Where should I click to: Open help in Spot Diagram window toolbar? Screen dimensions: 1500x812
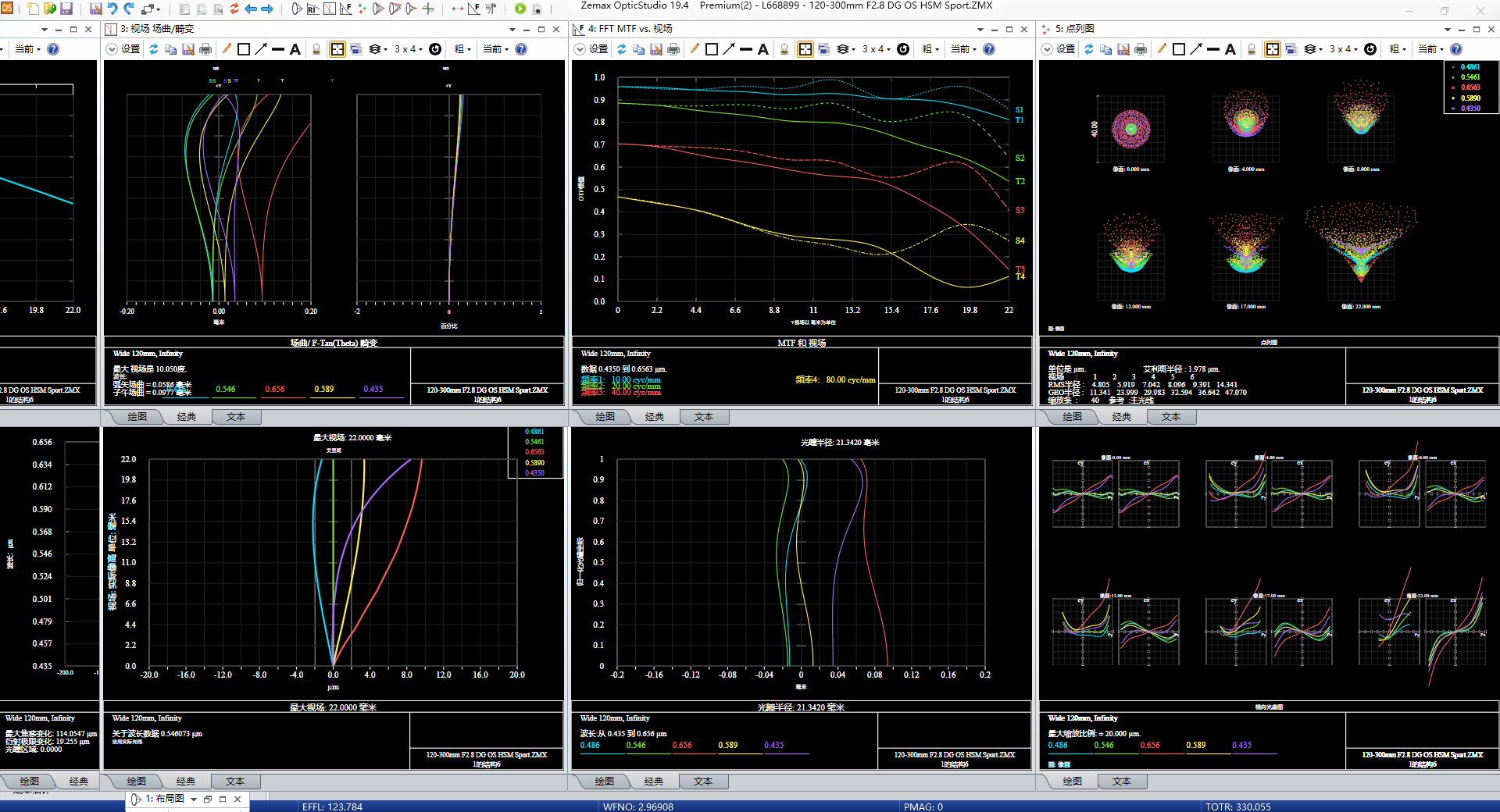[x=1456, y=49]
